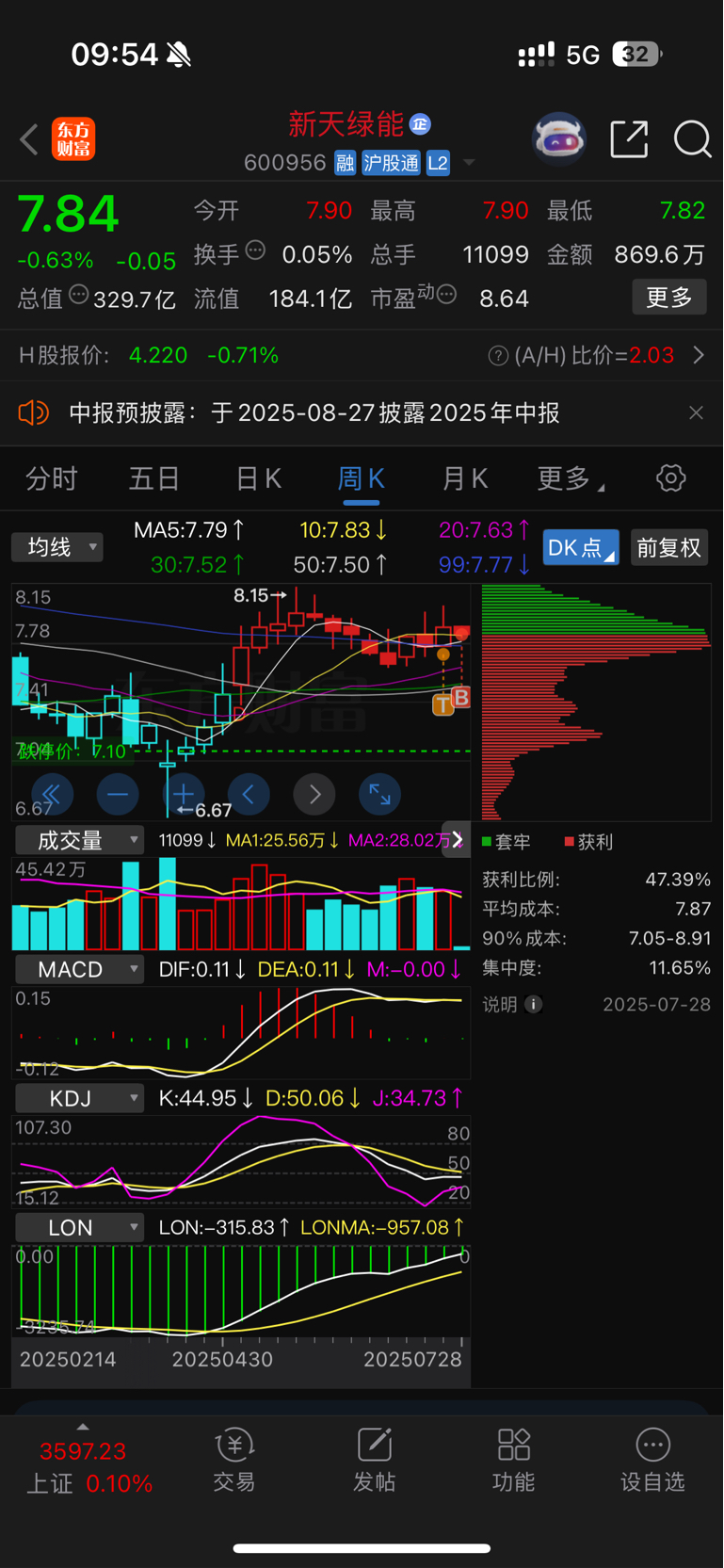The image size is (724, 1568).
Task: Tap the info icon next to 市盈动
Action: (x=447, y=295)
